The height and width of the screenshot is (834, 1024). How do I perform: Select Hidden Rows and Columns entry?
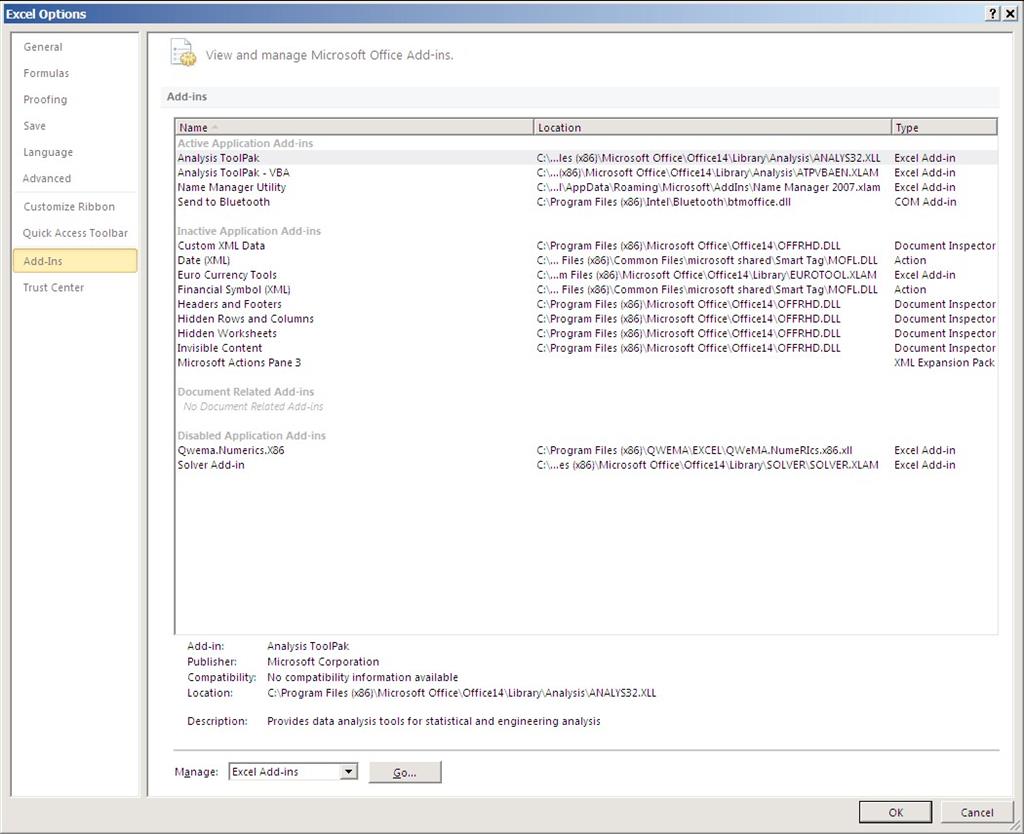tap(586, 319)
